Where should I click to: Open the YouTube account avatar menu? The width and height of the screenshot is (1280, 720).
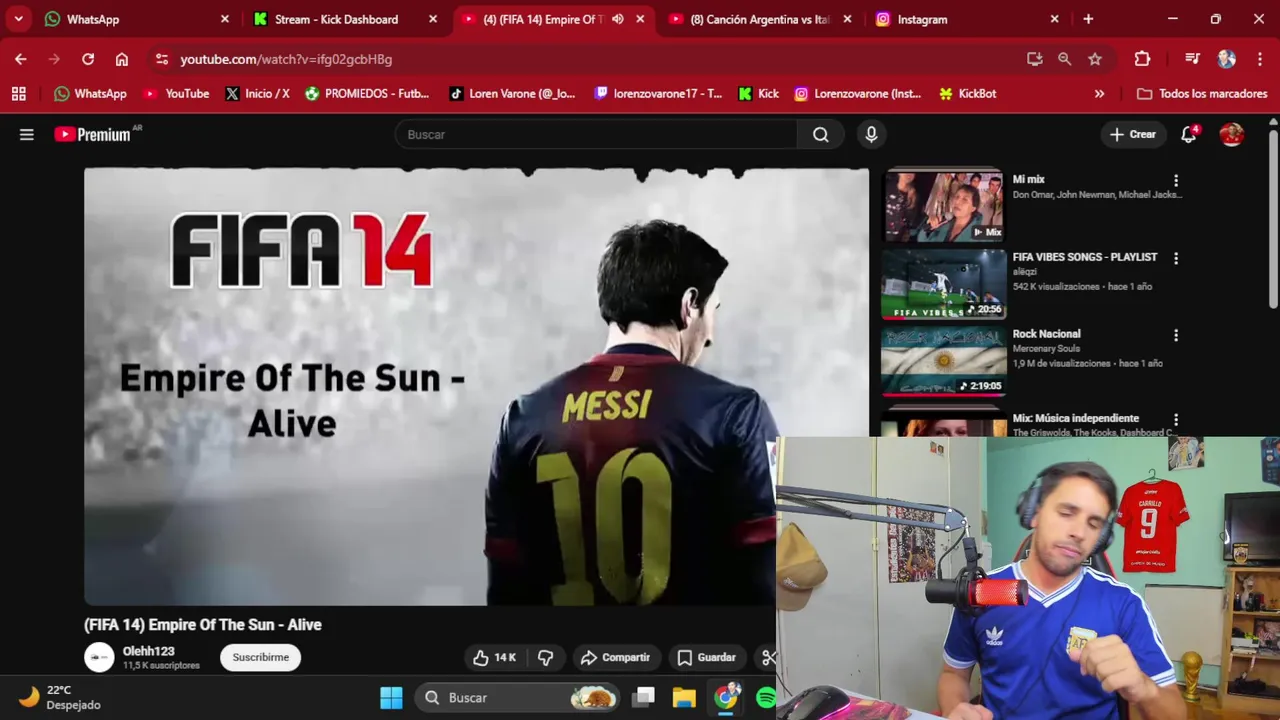(x=1231, y=134)
